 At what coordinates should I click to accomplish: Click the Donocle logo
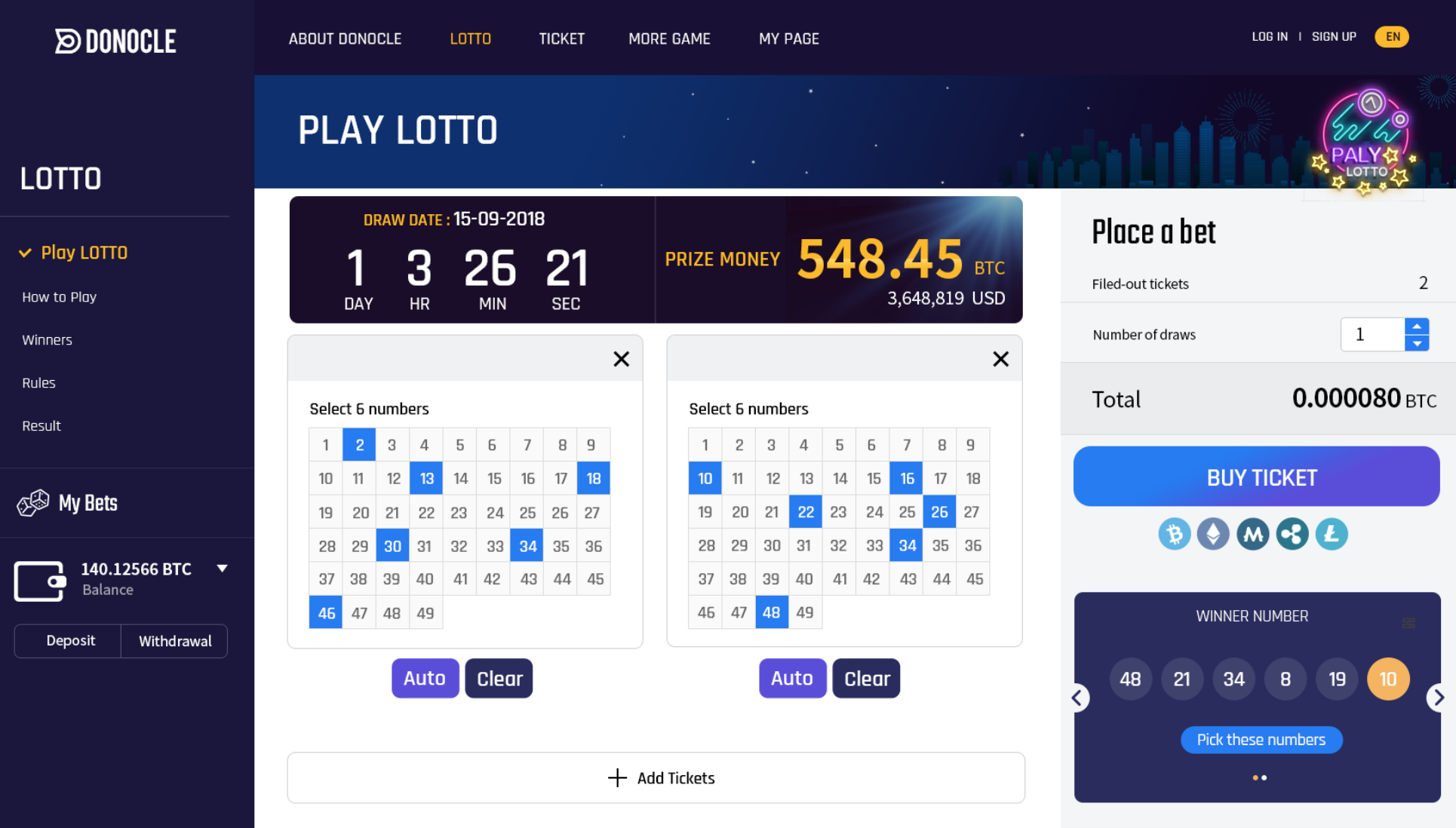(116, 41)
